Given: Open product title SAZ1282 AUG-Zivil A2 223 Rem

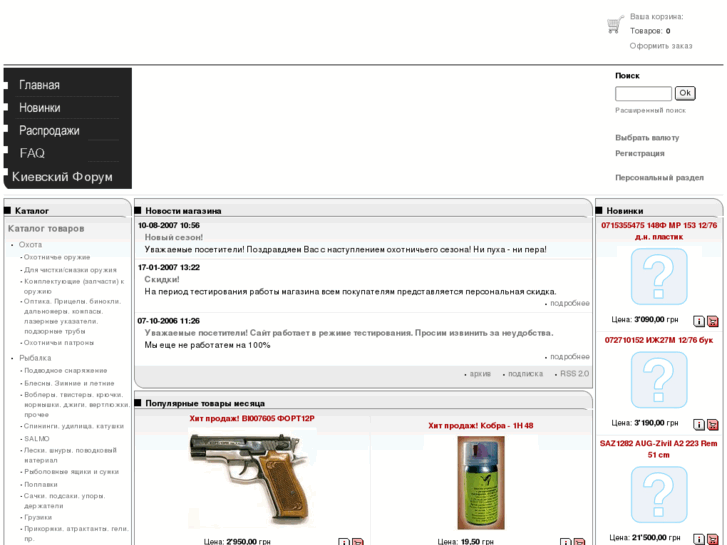Looking at the screenshot, I should click(658, 449).
